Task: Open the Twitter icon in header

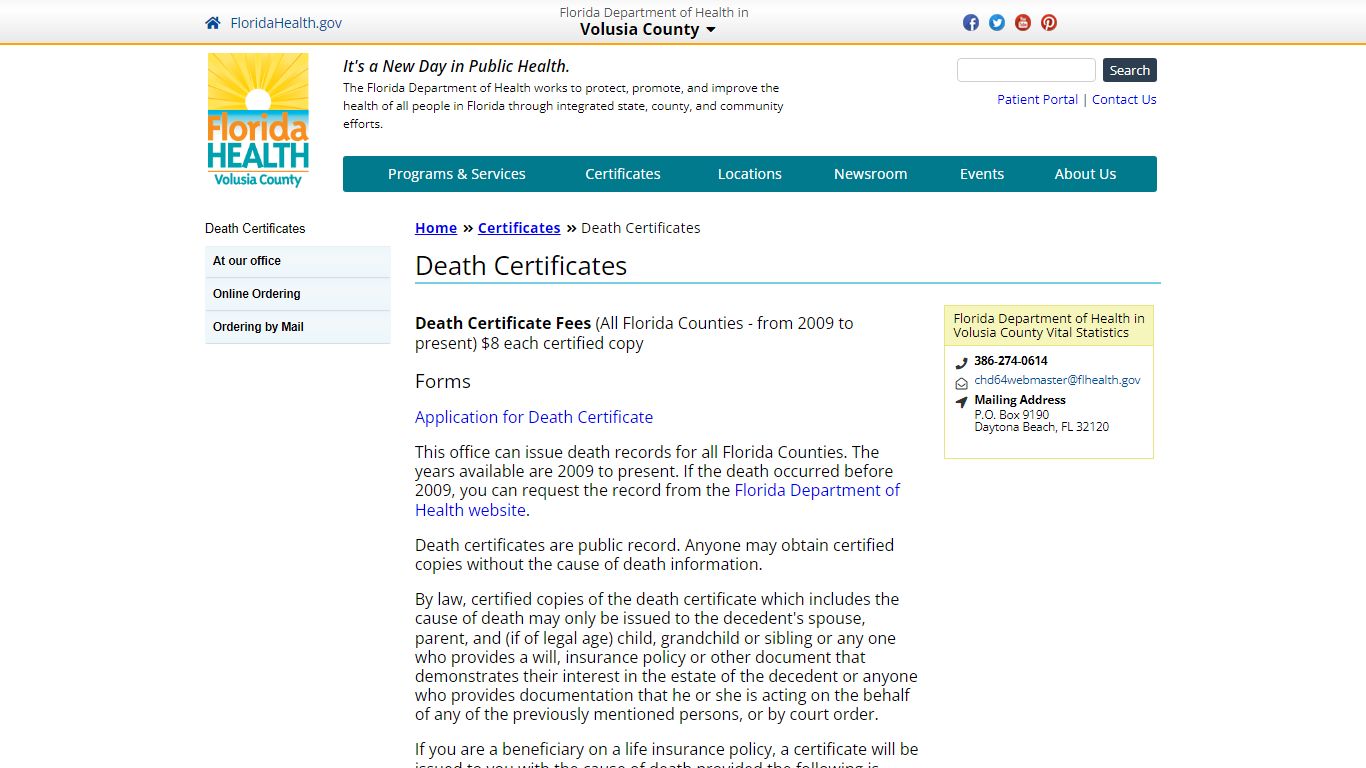Action: coord(997,23)
